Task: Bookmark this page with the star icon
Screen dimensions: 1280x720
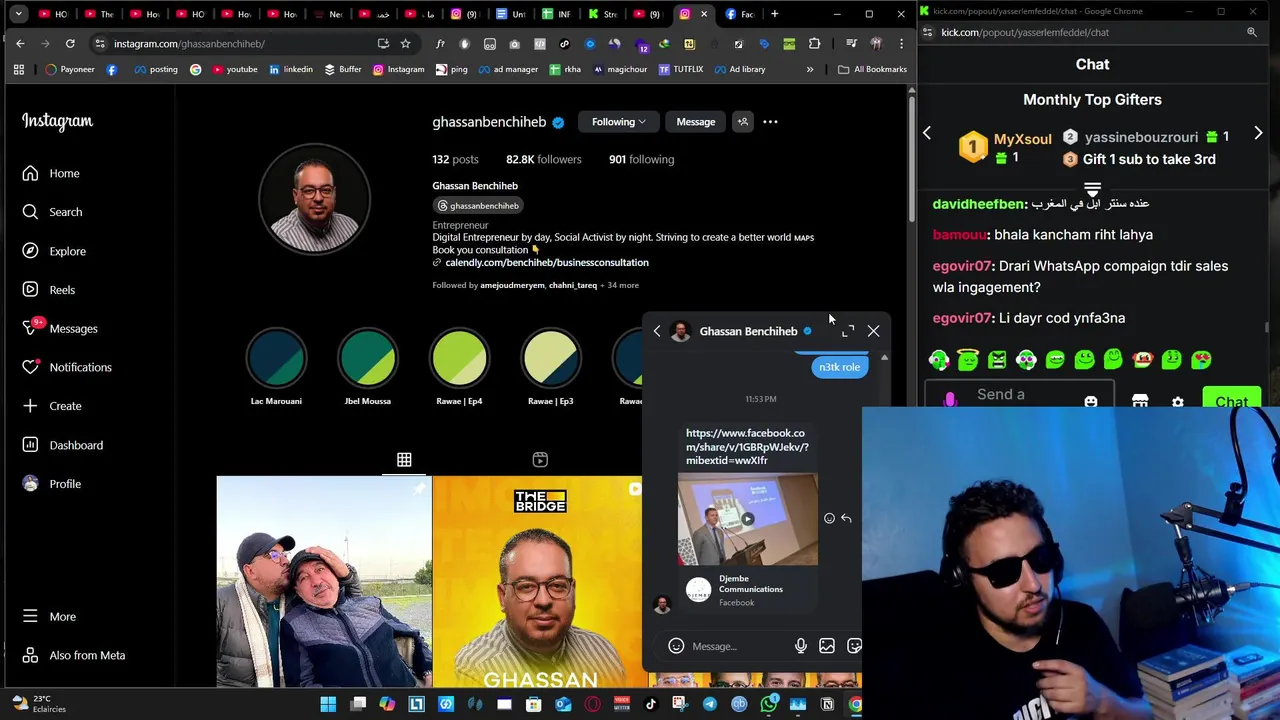Action: coord(405,44)
